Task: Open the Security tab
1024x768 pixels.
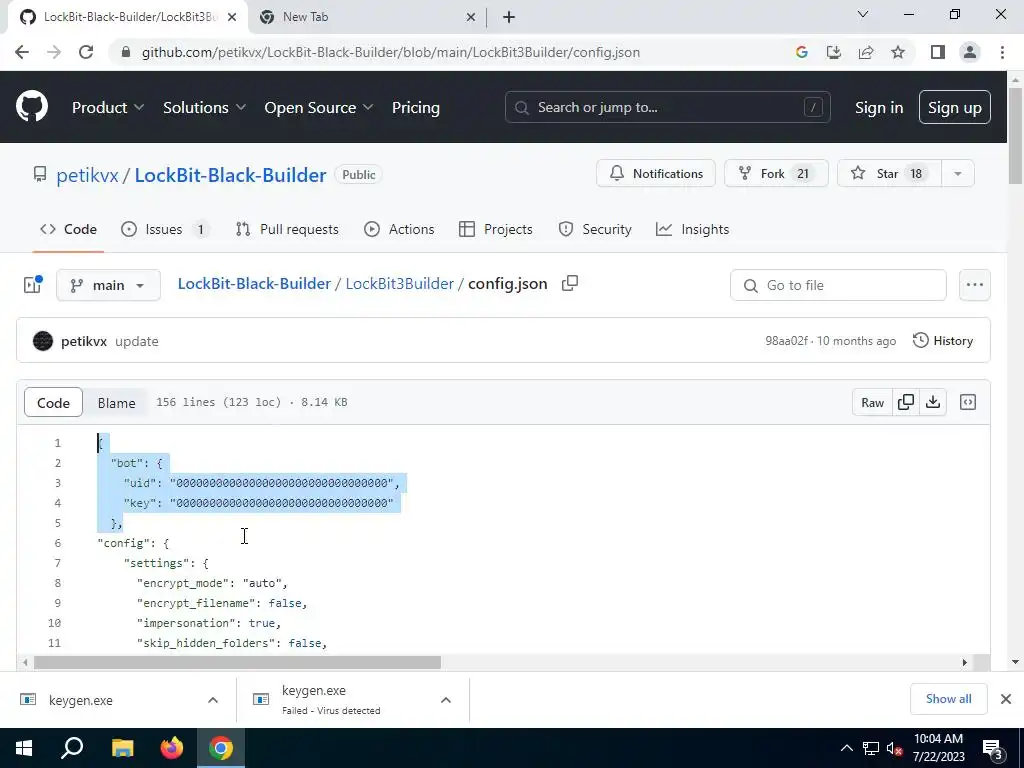Action: coord(595,229)
